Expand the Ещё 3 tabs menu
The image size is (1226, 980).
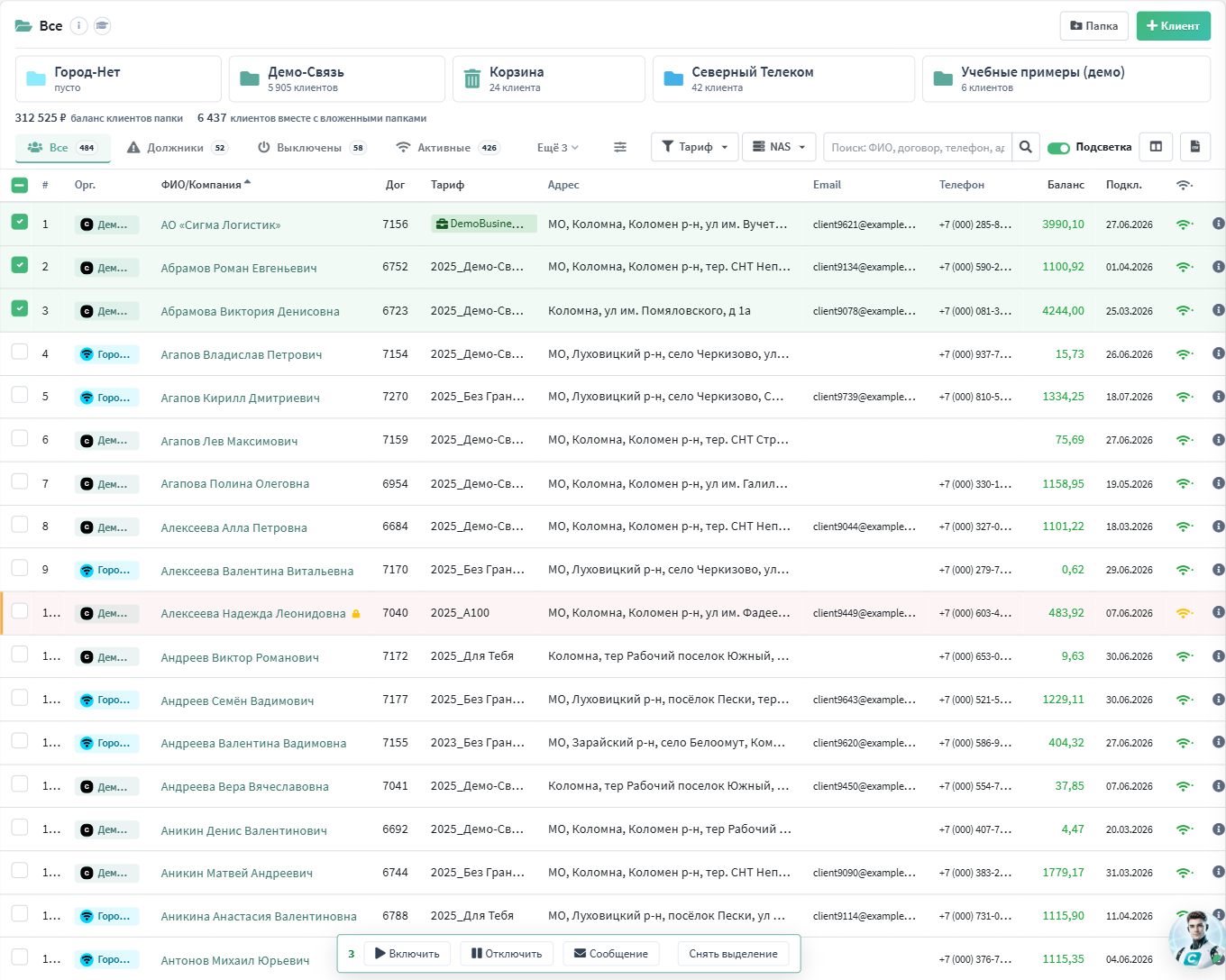558,148
